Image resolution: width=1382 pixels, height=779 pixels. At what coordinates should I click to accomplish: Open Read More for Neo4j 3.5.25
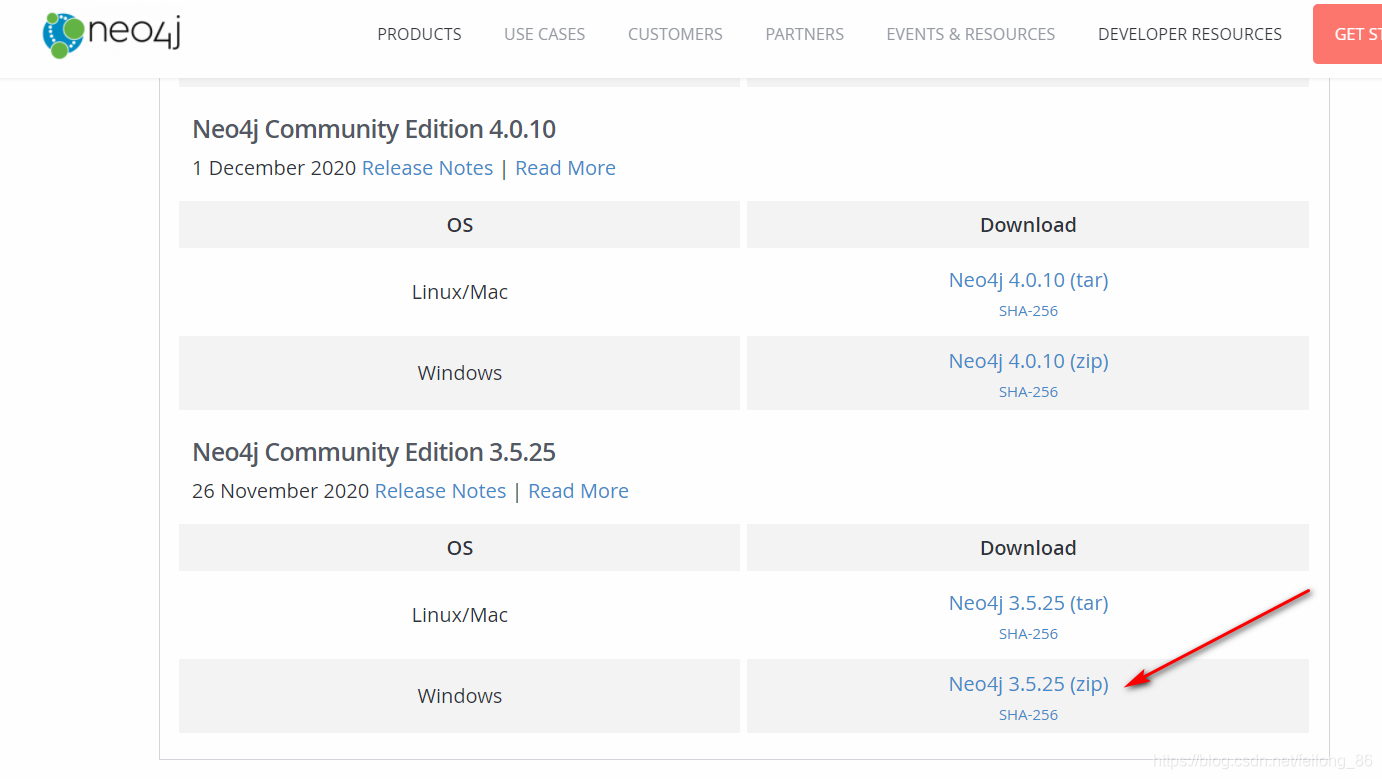pyautogui.click(x=578, y=491)
